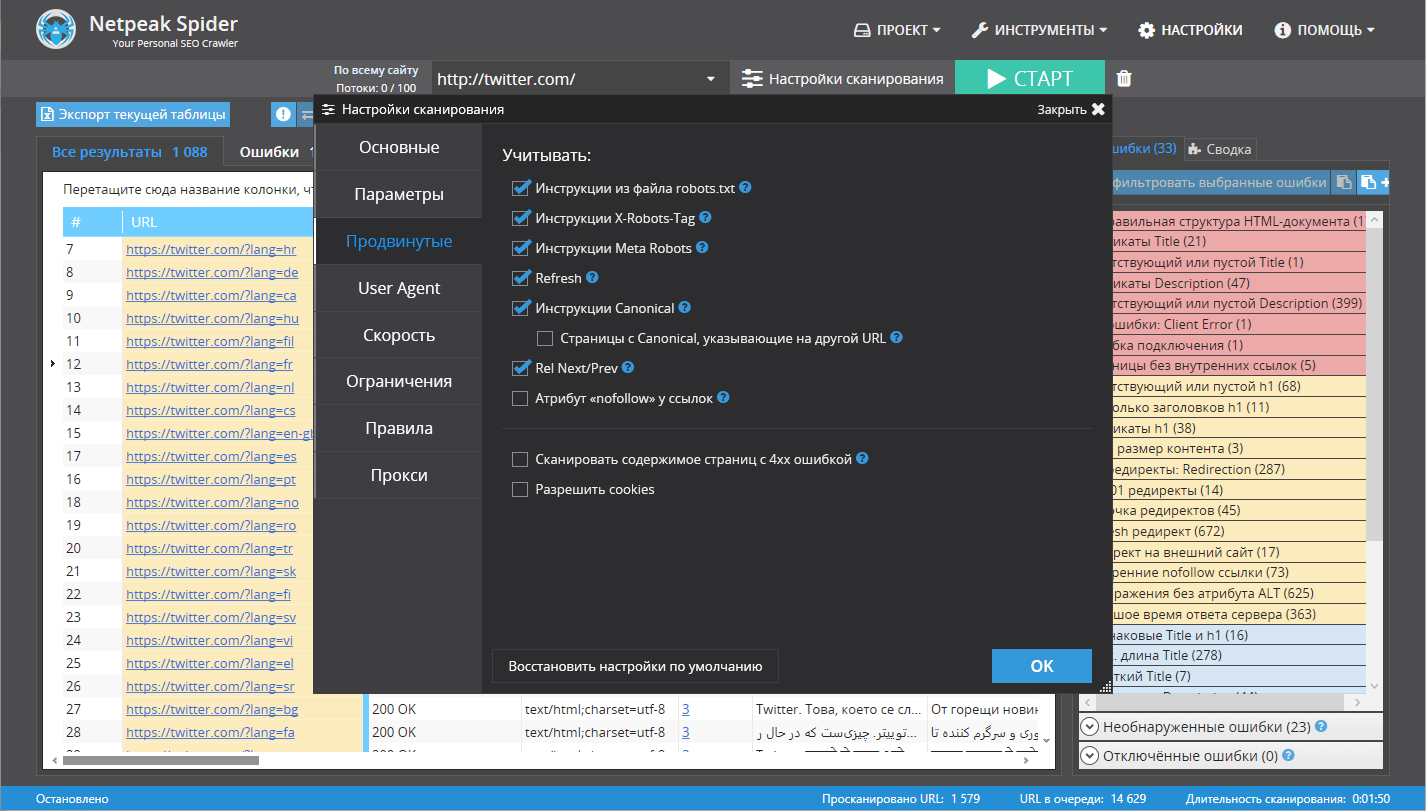Click the trash bin icon beside СТАРТ
The height and width of the screenshot is (811, 1426).
(x=1124, y=78)
